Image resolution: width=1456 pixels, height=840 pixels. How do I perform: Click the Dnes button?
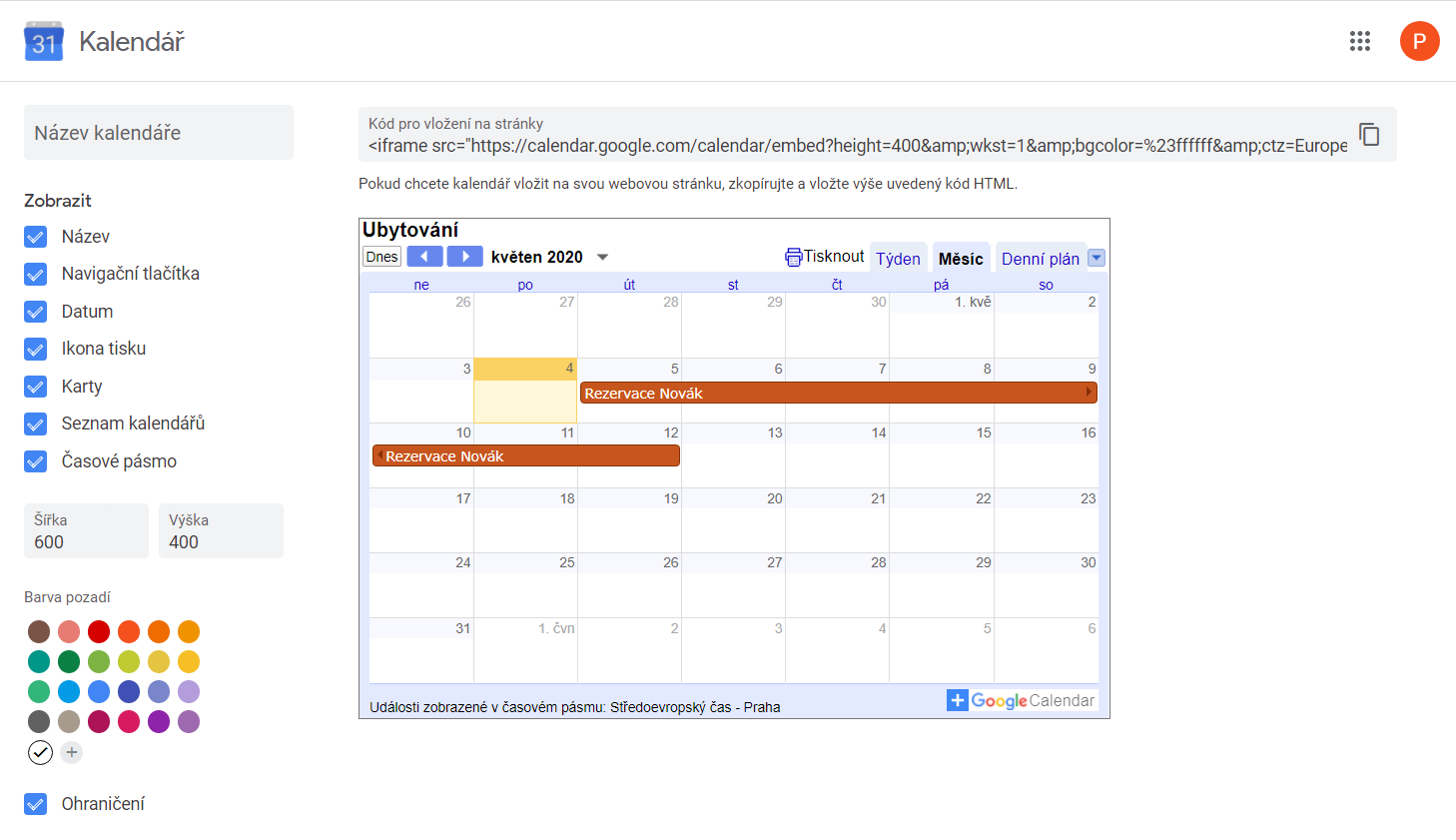(x=381, y=257)
